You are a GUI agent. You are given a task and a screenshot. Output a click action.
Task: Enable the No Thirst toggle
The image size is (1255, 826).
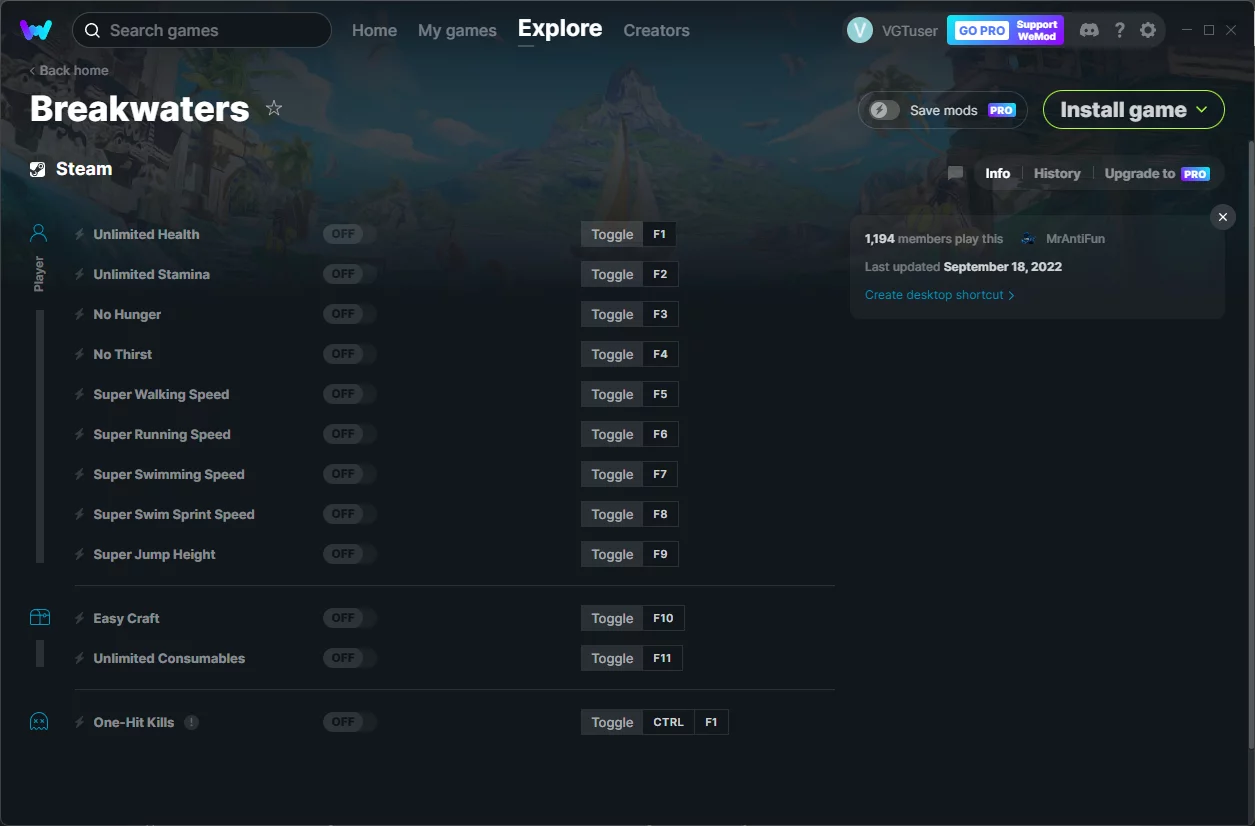coord(349,354)
